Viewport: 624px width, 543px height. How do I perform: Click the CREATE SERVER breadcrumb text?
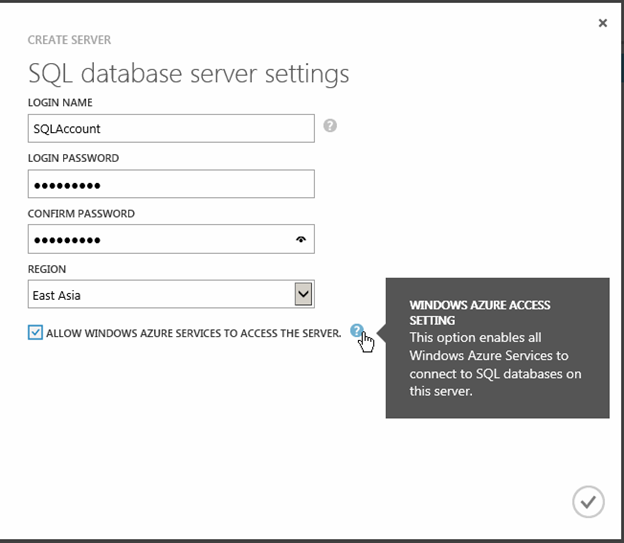tap(69, 40)
